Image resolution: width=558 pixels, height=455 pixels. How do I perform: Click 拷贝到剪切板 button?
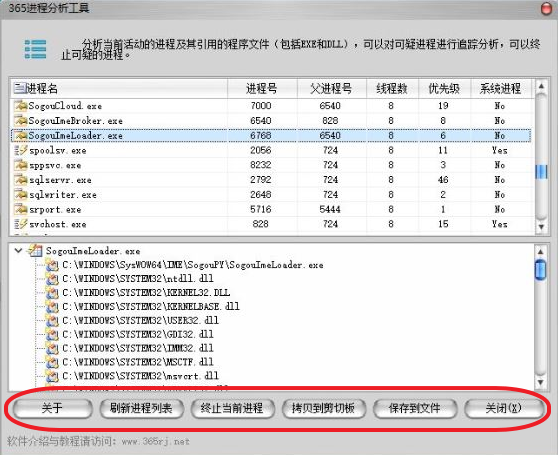point(323,408)
